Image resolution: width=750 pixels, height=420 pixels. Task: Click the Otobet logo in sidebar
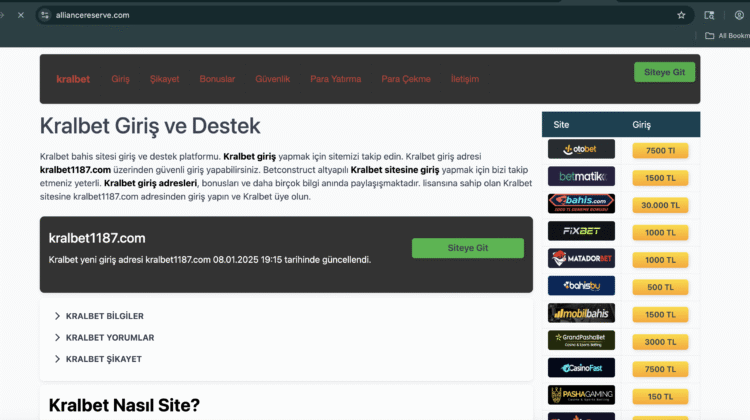point(581,150)
